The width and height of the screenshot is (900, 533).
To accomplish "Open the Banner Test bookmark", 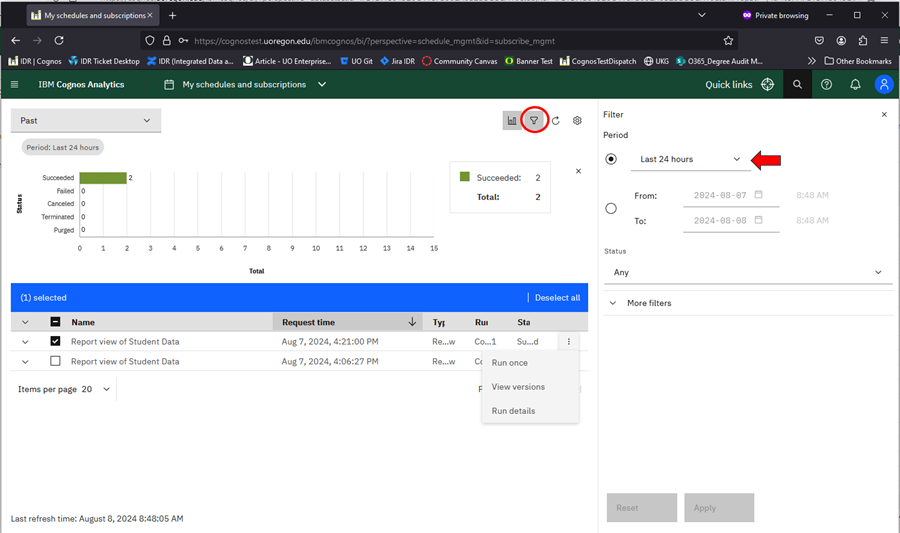I will [x=529, y=61].
